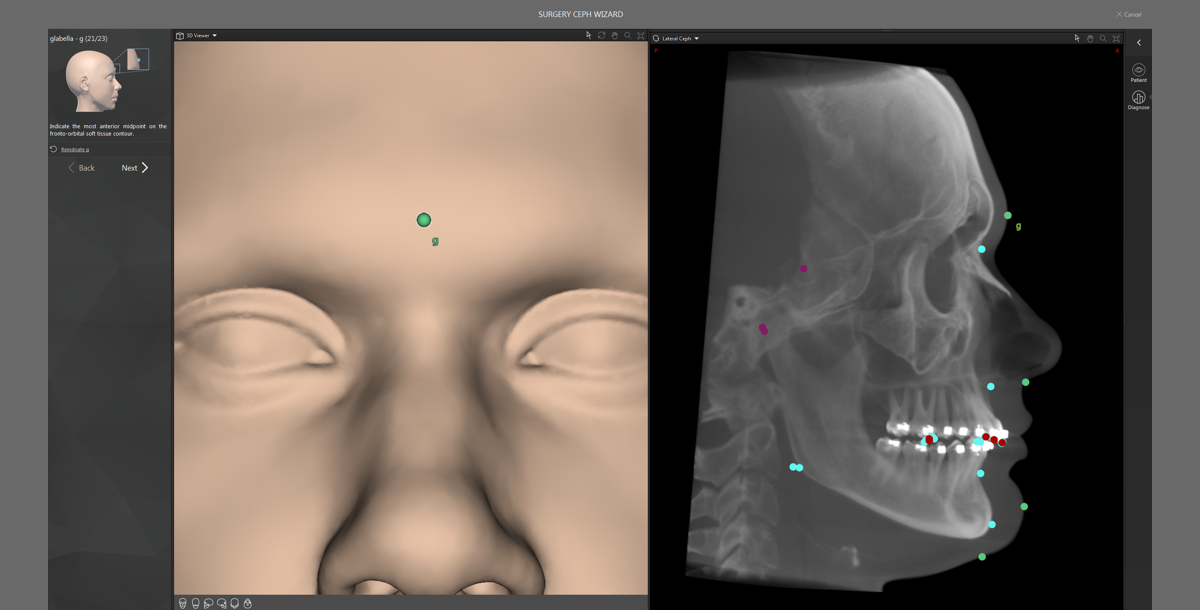This screenshot has height=610, width=1200.
Task: Expand the Lateral Ceph view dropdown
Action: [676, 38]
